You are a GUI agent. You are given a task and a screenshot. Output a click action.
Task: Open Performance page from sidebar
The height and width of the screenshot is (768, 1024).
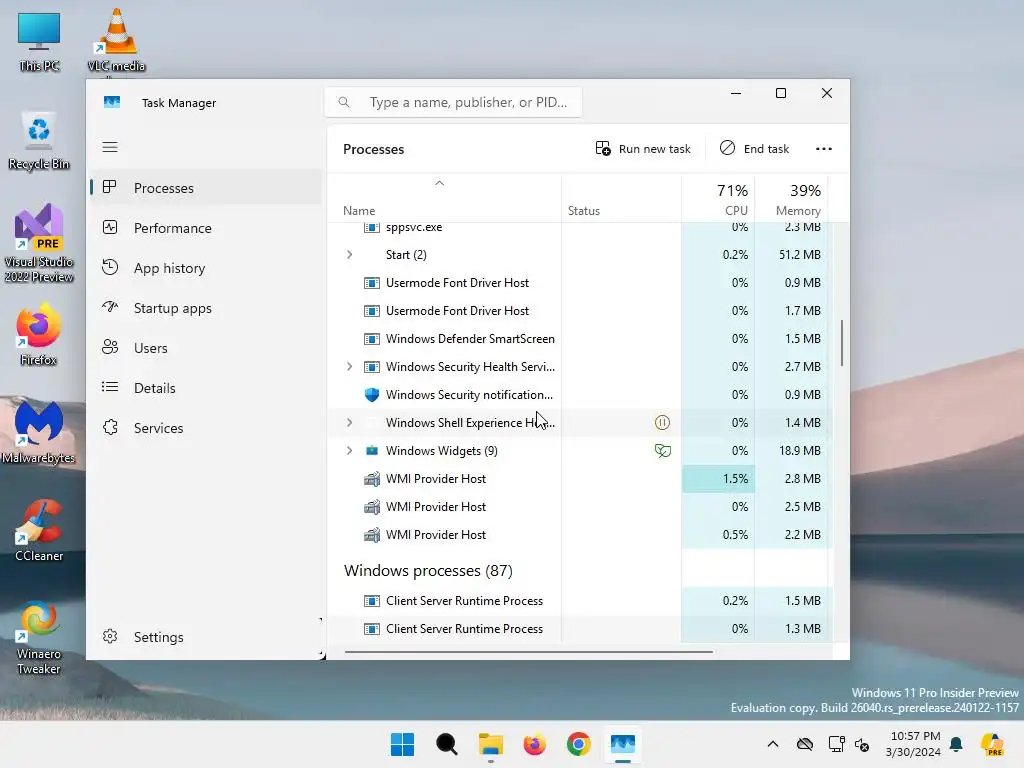coord(206,228)
